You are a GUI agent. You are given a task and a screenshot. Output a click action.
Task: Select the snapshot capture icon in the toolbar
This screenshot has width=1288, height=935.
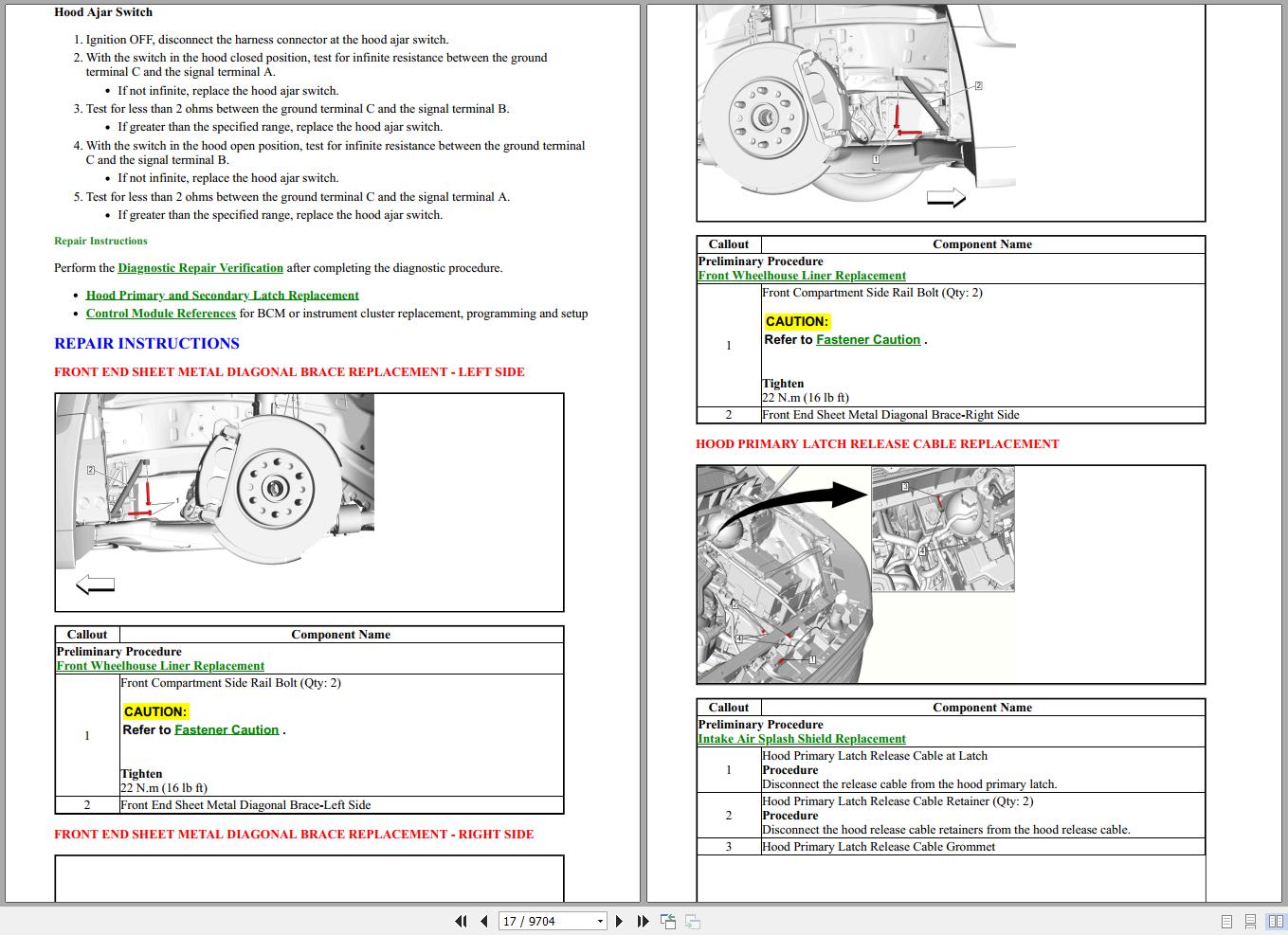click(x=668, y=921)
